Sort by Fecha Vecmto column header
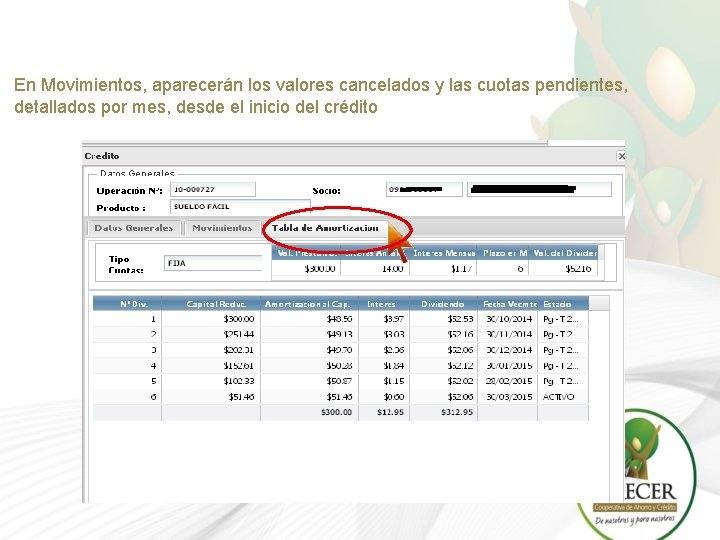Image resolution: width=720 pixels, height=540 pixels. tap(508, 304)
